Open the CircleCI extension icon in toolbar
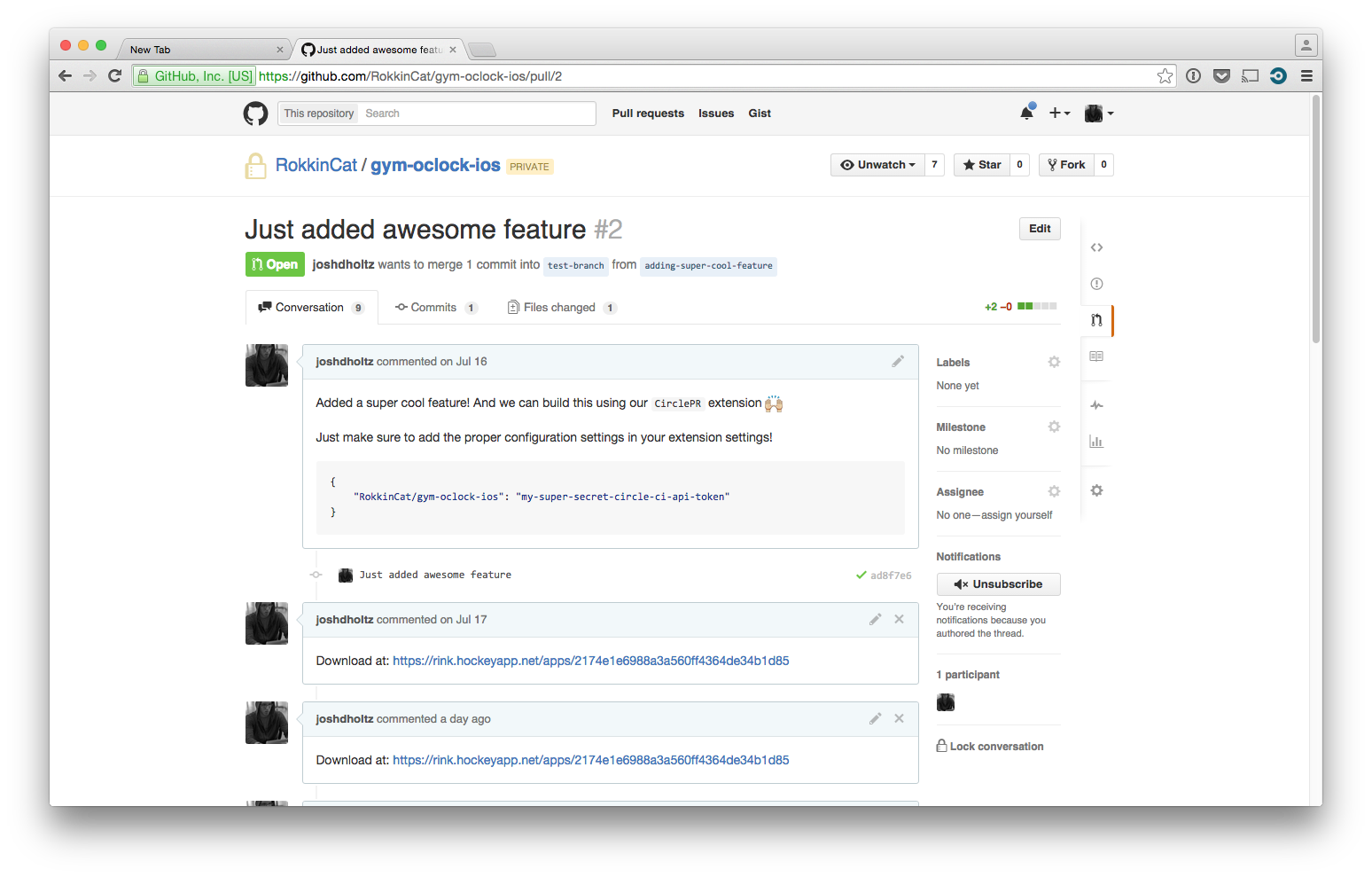 pos(1278,76)
